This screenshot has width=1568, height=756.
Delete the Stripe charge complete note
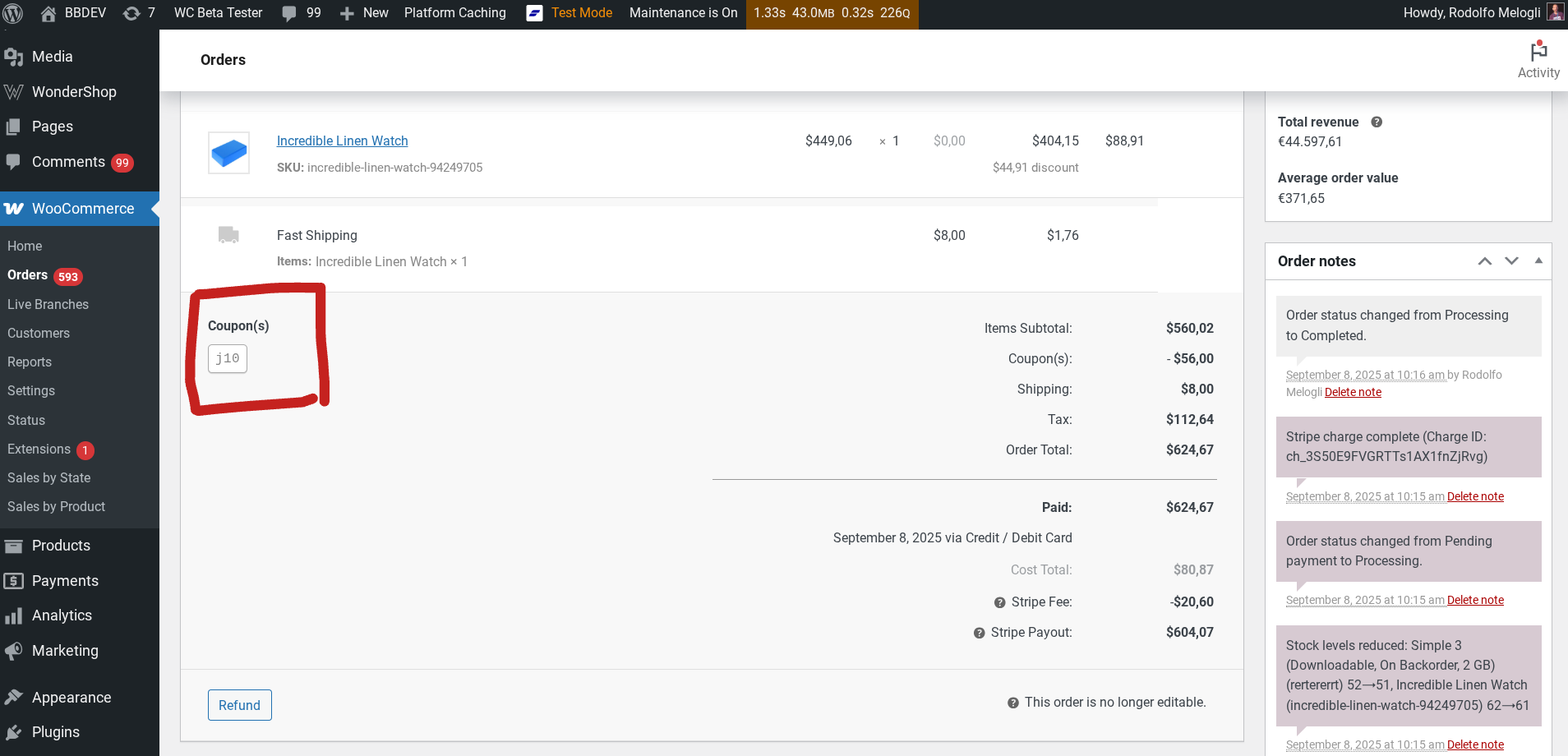1475,496
